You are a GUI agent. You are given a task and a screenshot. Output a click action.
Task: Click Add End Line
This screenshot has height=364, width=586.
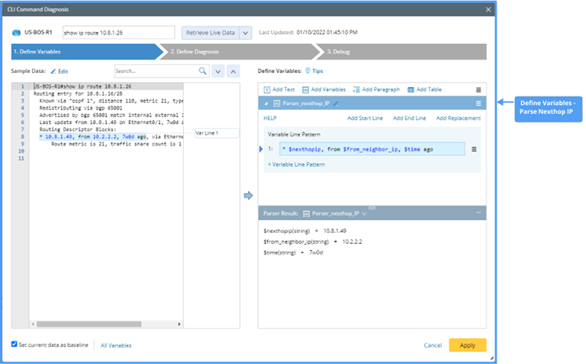[409, 118]
